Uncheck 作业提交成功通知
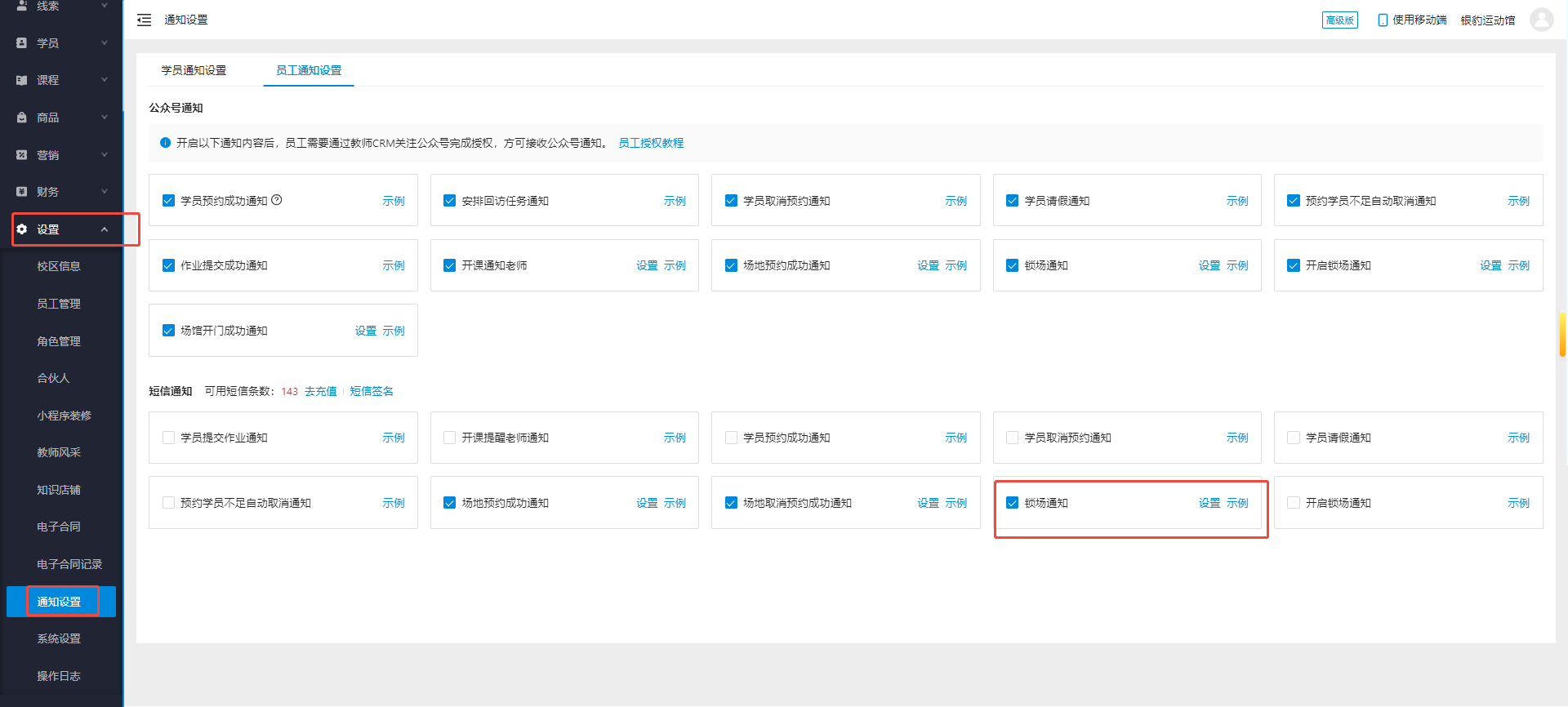This screenshot has width=1568, height=707. click(x=168, y=265)
